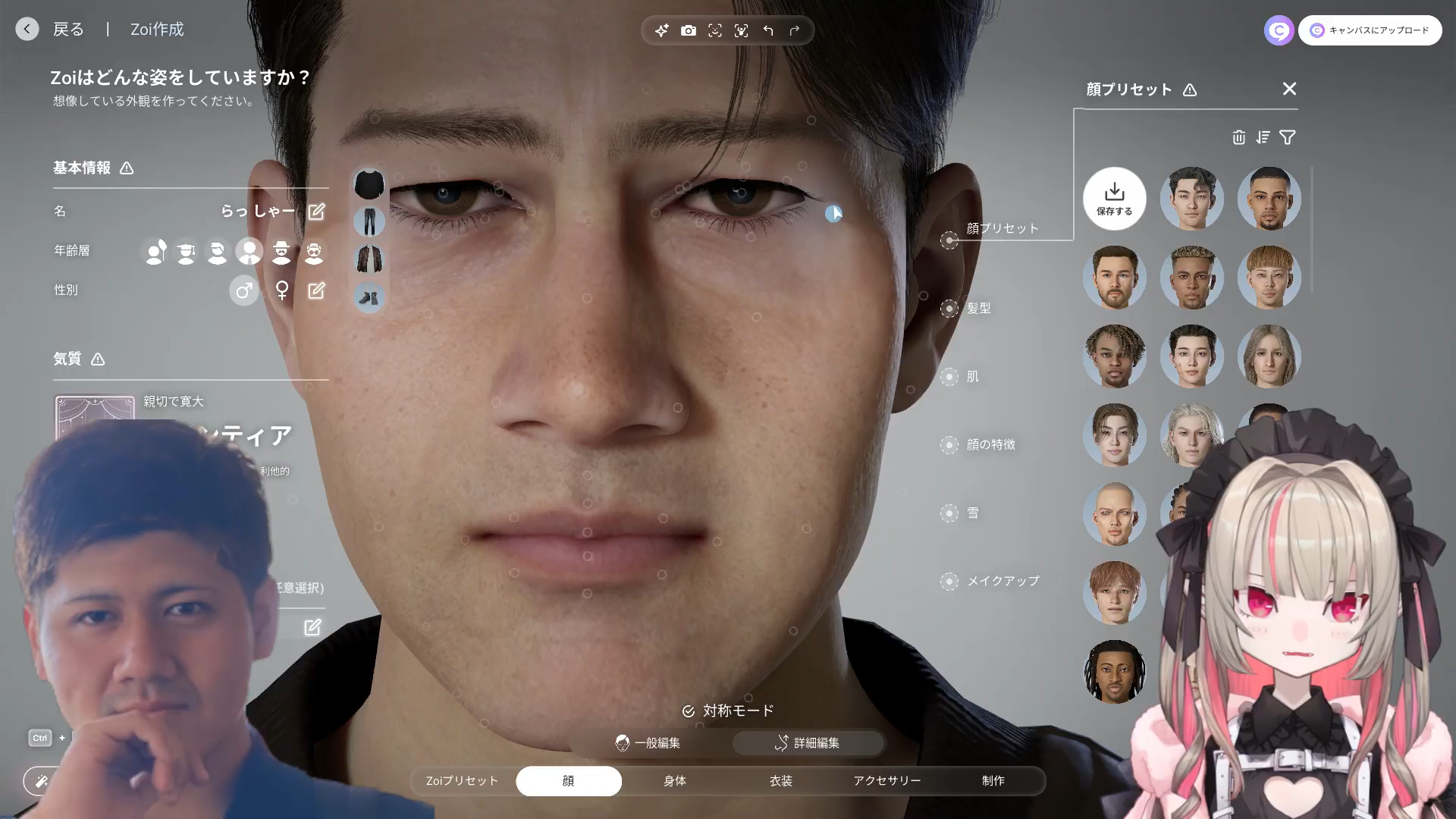
Task: Expand the メイクアップ category
Action: tap(949, 582)
